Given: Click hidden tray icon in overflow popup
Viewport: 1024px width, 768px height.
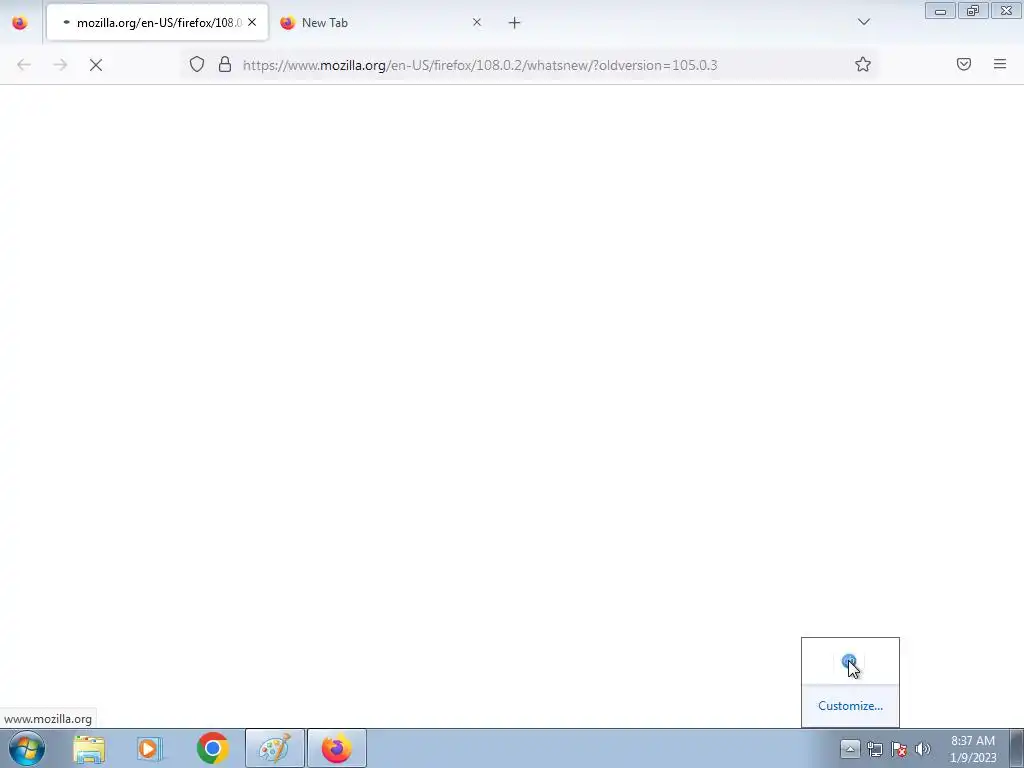Looking at the screenshot, I should point(849,662).
